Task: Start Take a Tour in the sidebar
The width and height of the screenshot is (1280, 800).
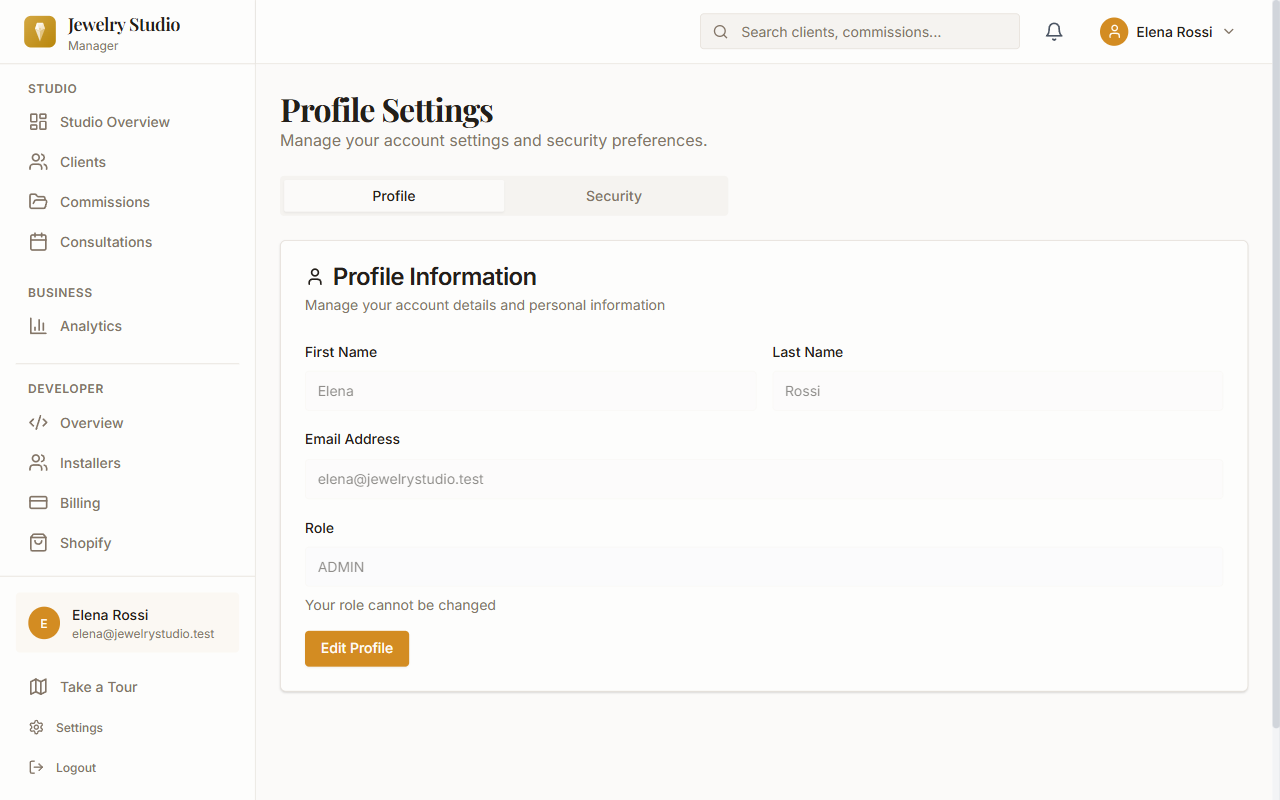Action: click(x=98, y=687)
